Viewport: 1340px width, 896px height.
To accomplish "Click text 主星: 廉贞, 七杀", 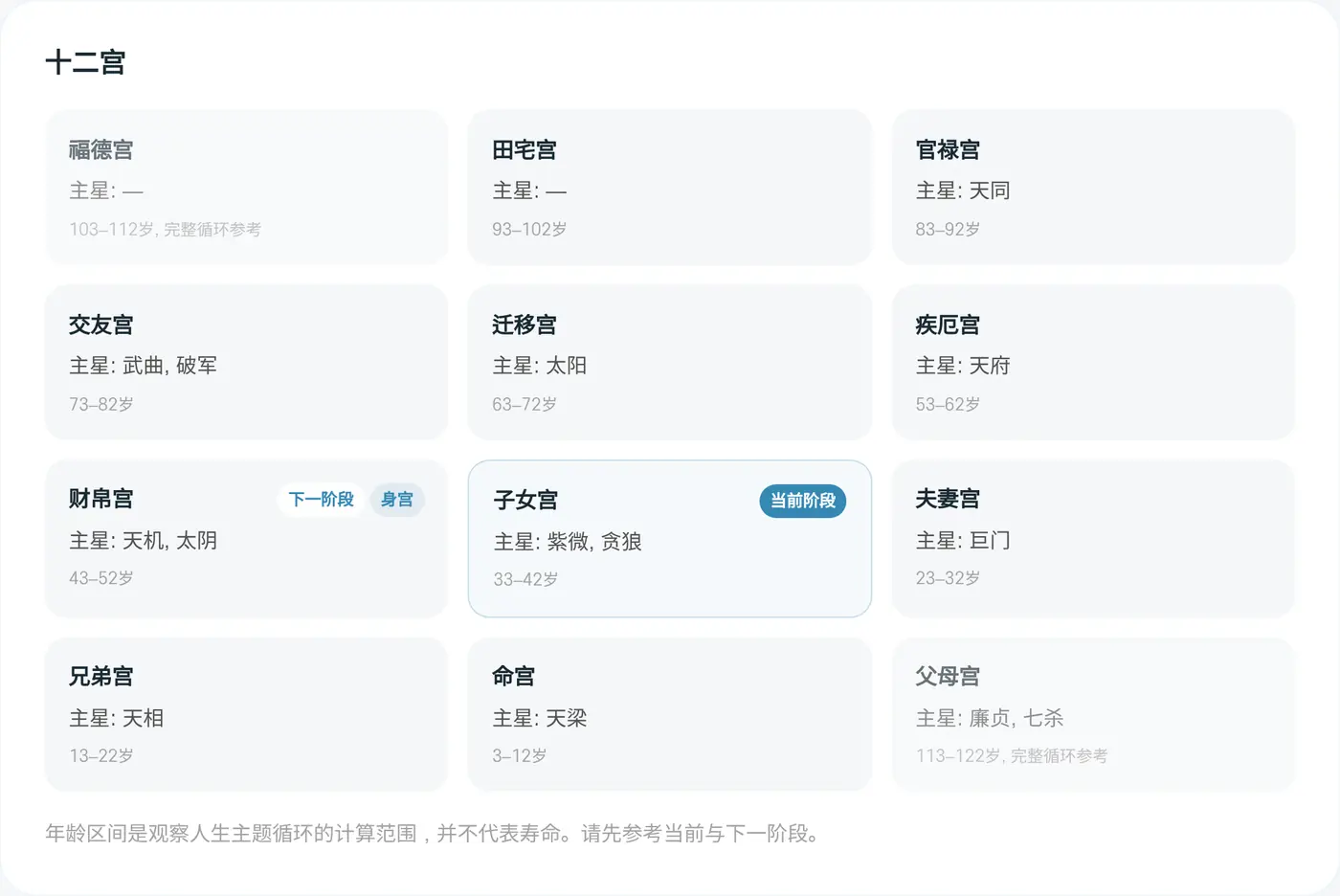I will 990,718.
